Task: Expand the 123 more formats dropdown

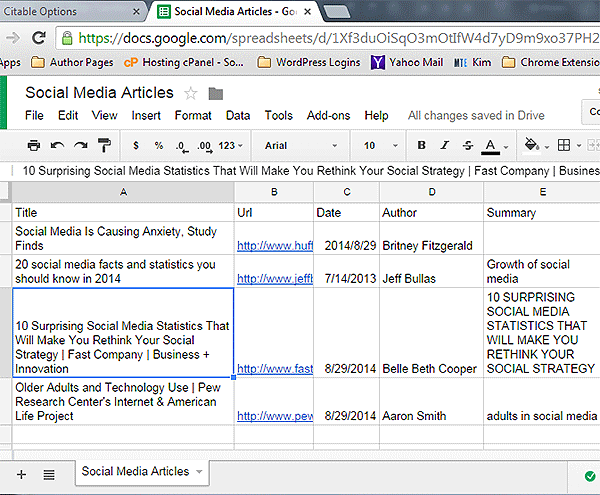Action: (x=229, y=146)
